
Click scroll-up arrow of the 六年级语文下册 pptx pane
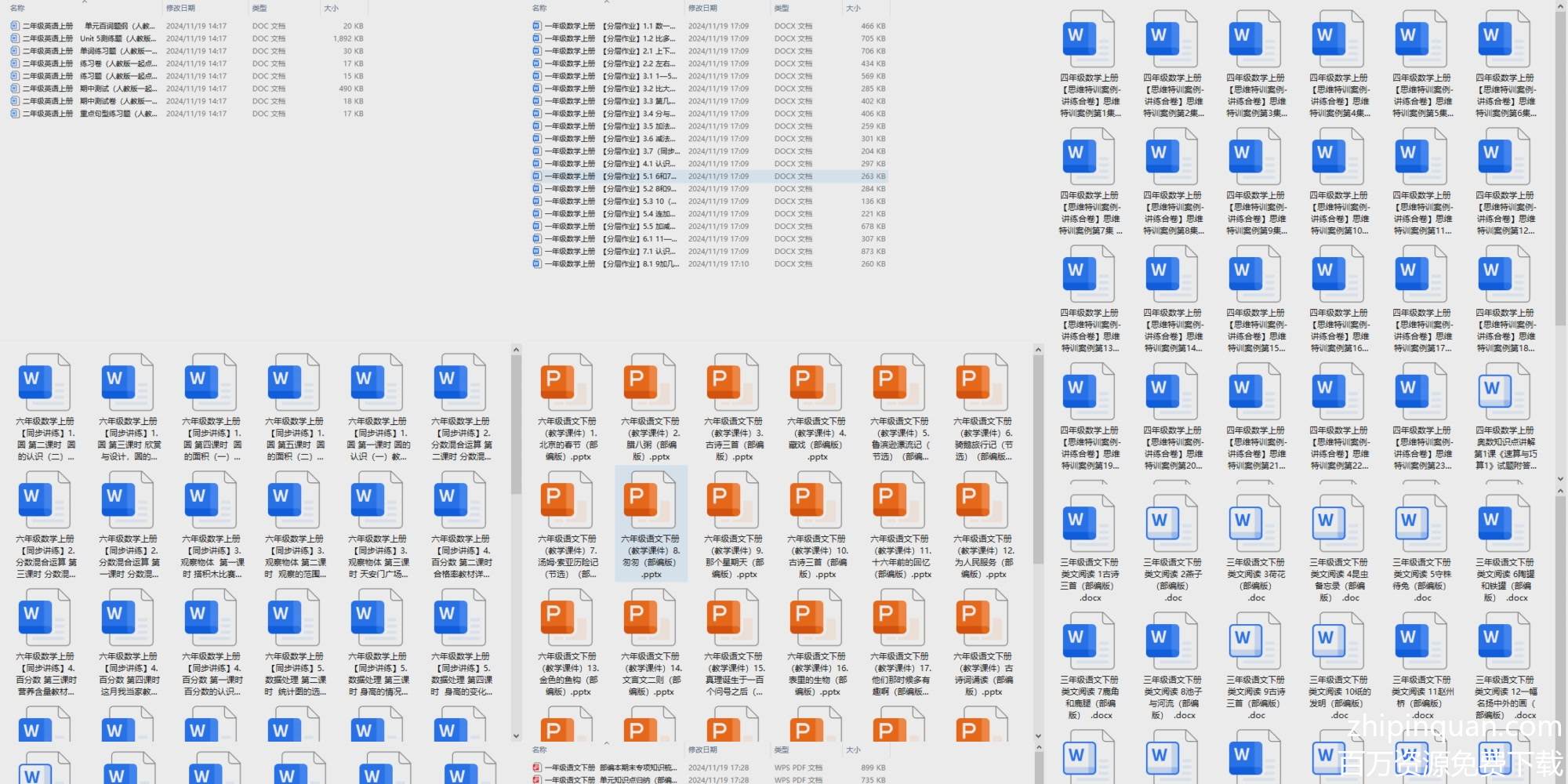point(1038,350)
